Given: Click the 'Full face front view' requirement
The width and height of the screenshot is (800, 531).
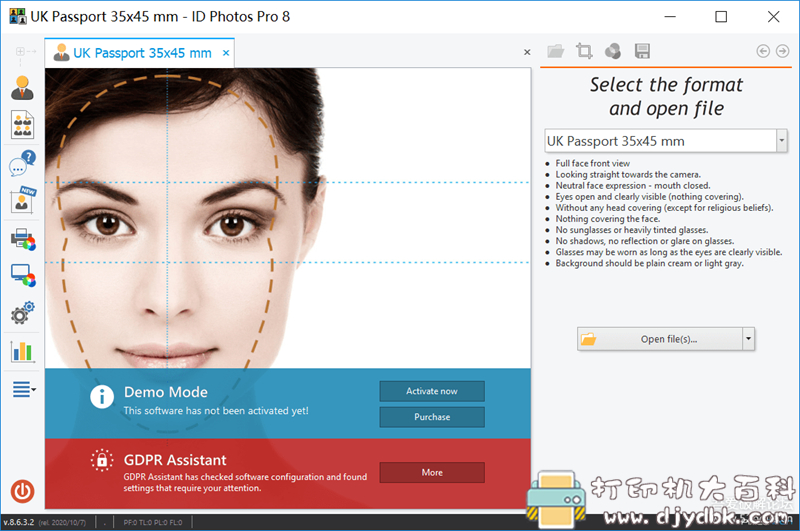Looking at the screenshot, I should click(592, 163).
